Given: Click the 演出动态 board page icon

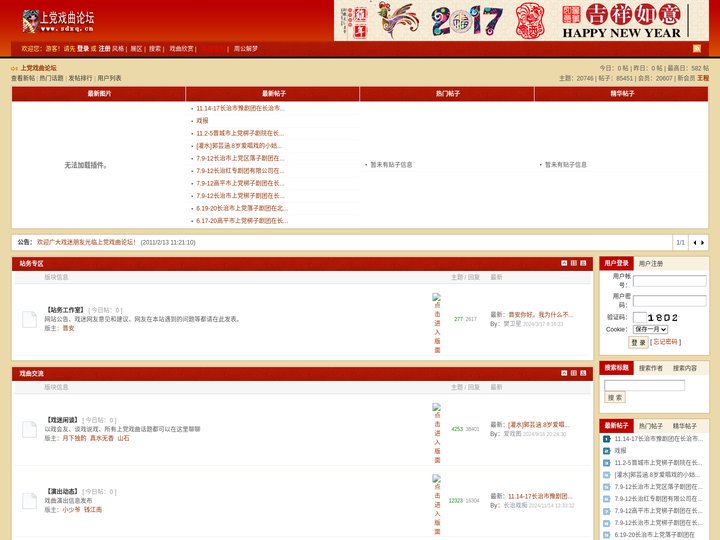Looking at the screenshot, I should [x=29, y=501].
